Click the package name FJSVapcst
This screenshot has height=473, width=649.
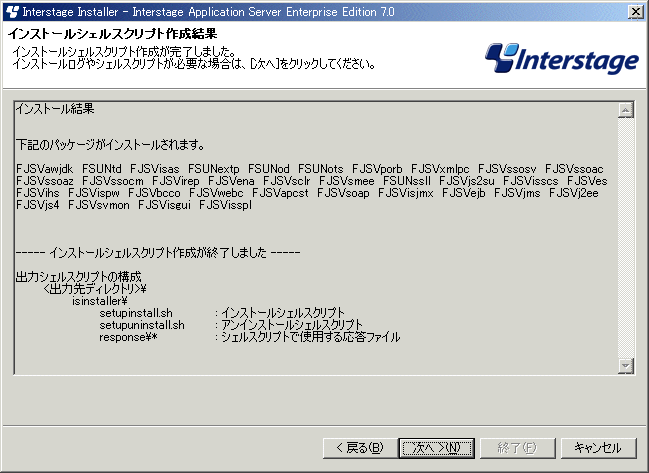click(280, 193)
